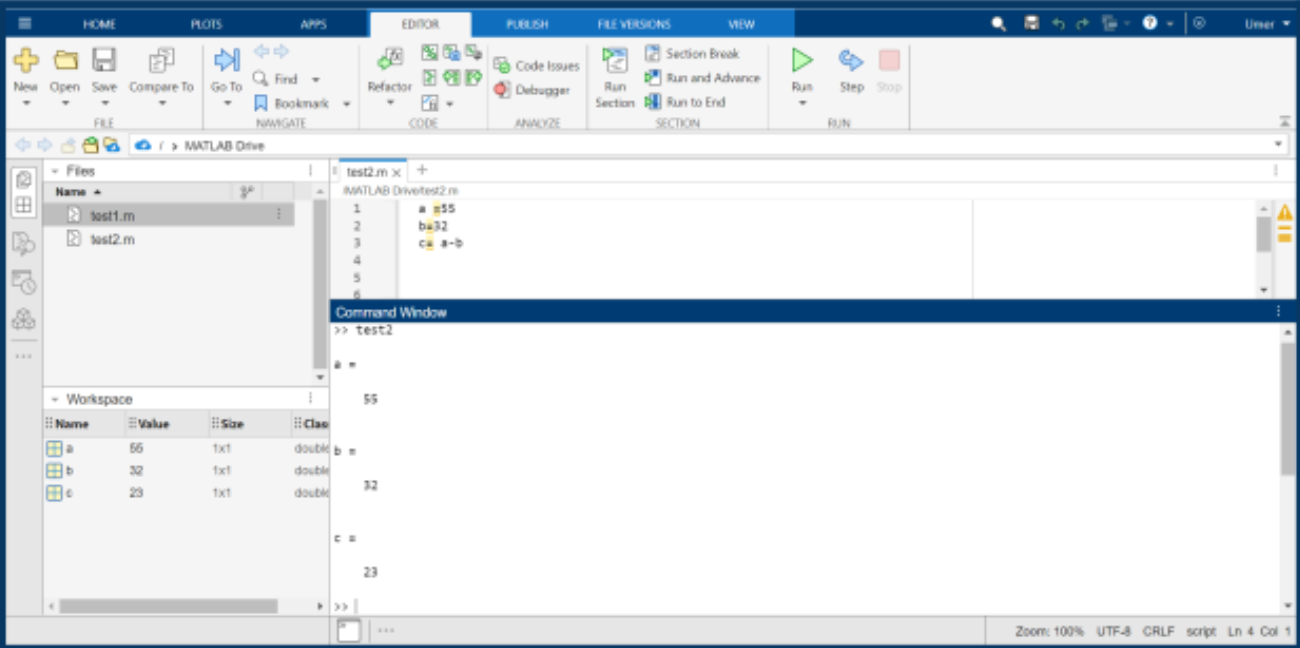Click the Workspace horizontal scrollbar
Image resolution: width=1300 pixels, height=648 pixels.
(x=168, y=606)
